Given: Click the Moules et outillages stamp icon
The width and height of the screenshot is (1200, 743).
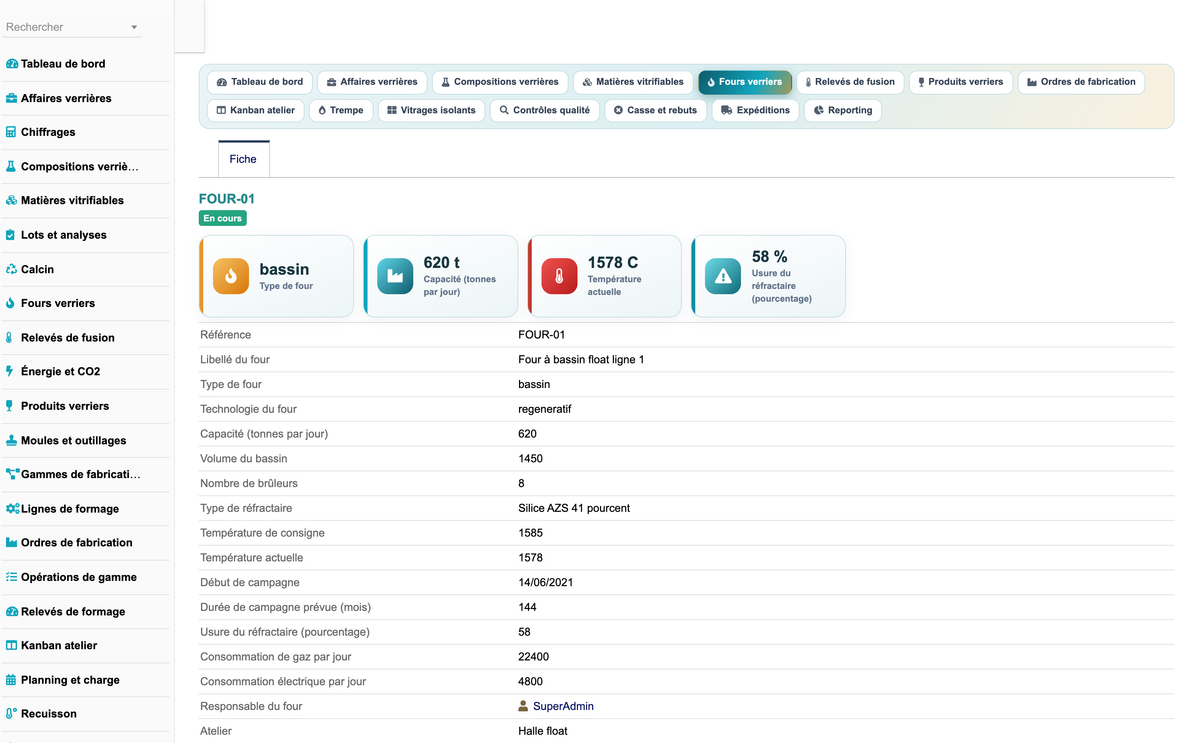Looking at the screenshot, I should 12,440.
